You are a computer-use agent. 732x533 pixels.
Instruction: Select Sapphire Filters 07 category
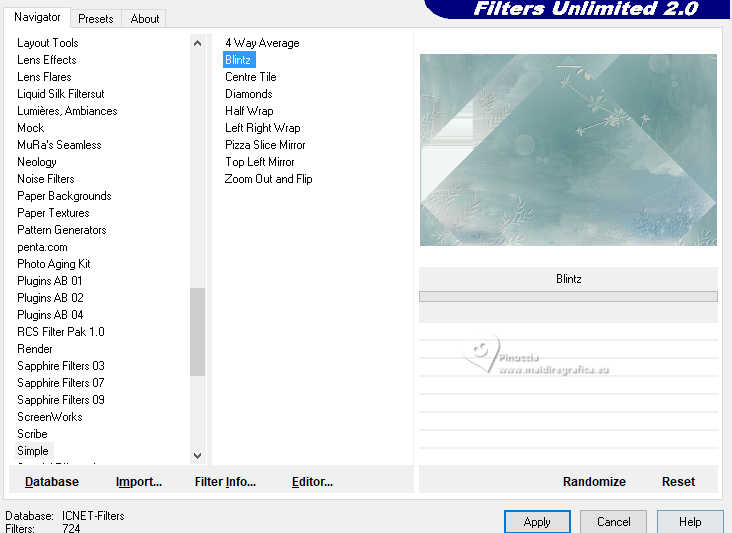(x=61, y=383)
